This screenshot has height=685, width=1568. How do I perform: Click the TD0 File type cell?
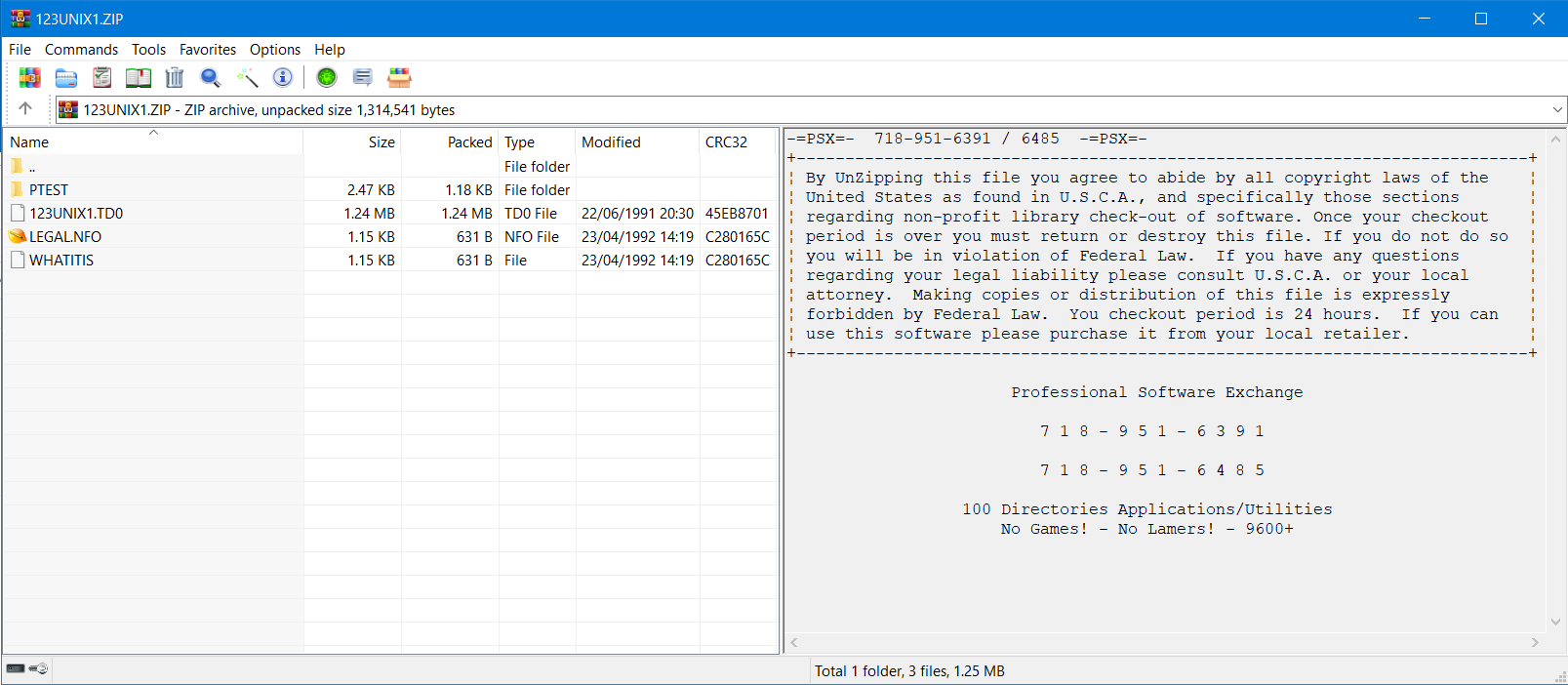[x=531, y=213]
